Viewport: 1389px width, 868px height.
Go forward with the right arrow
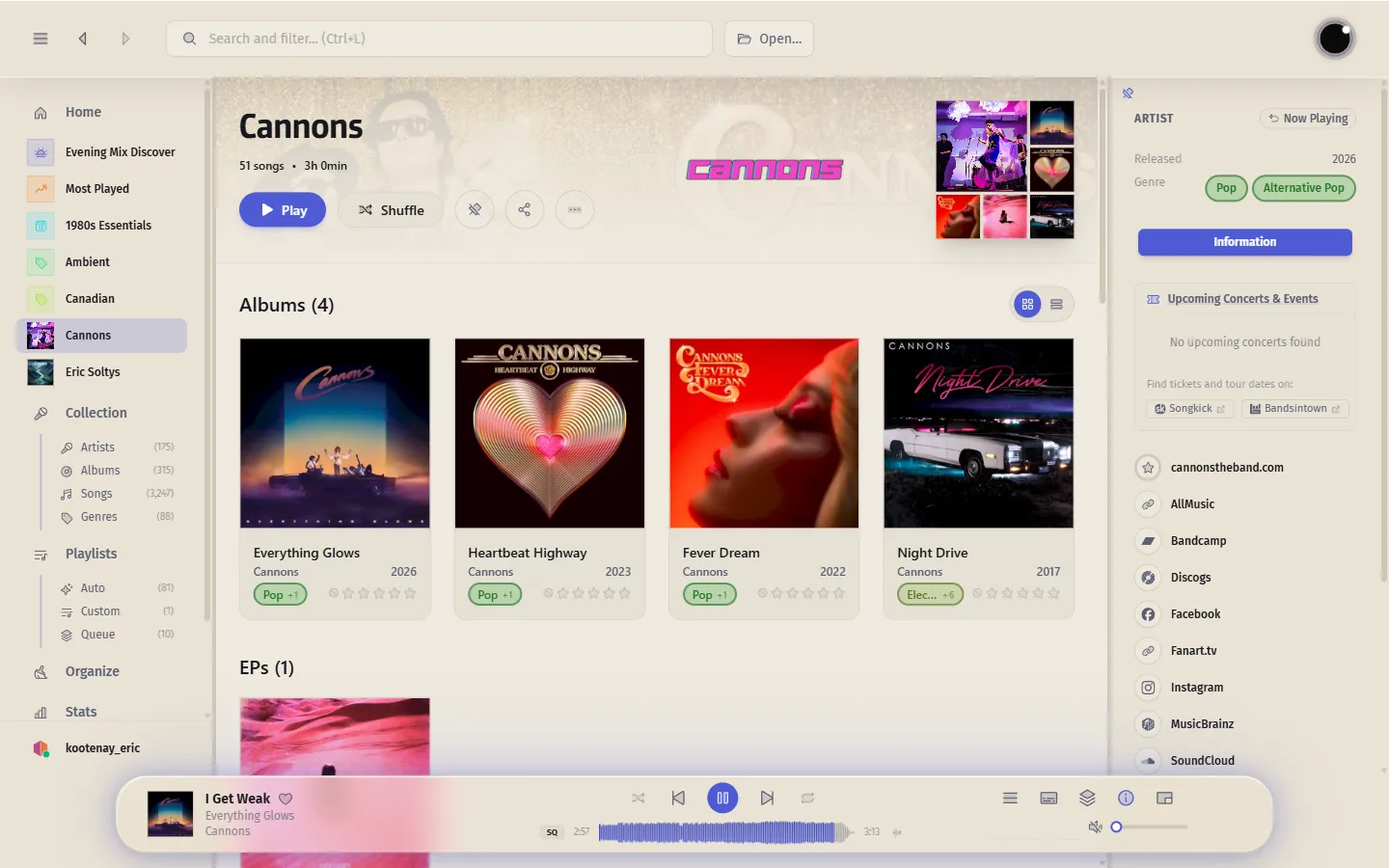click(125, 39)
